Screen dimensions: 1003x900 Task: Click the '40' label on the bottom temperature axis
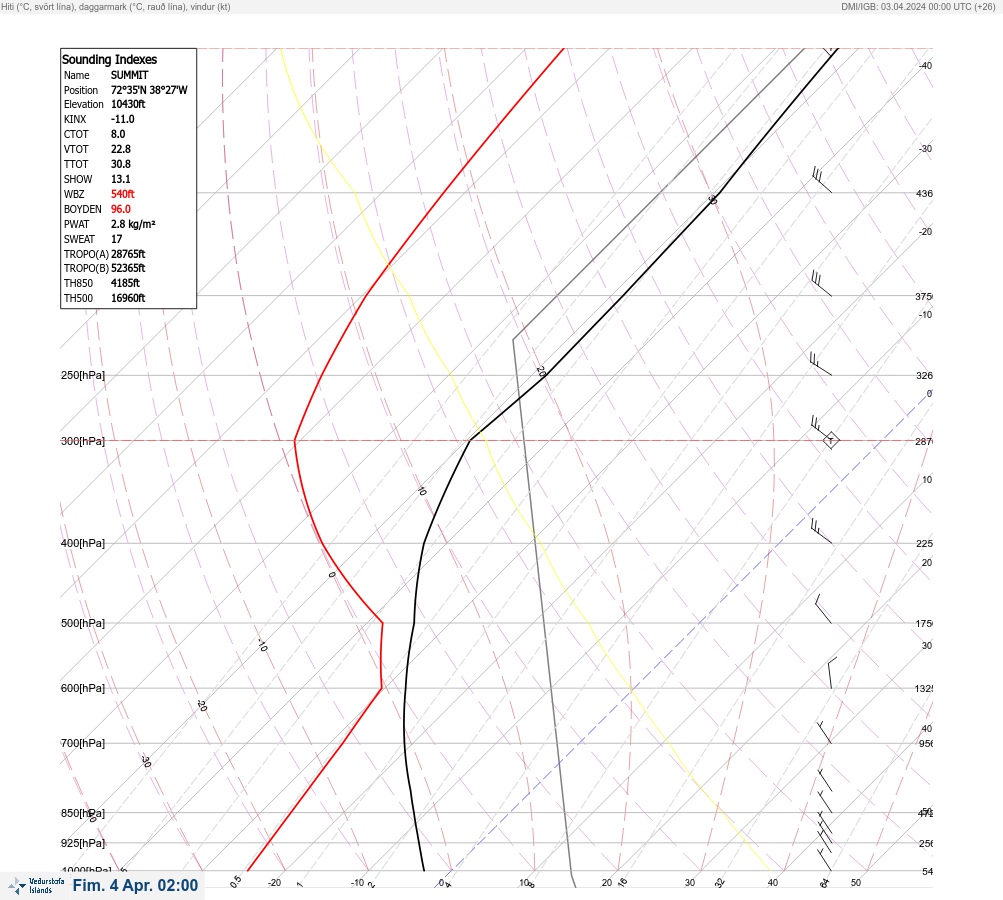773,883
